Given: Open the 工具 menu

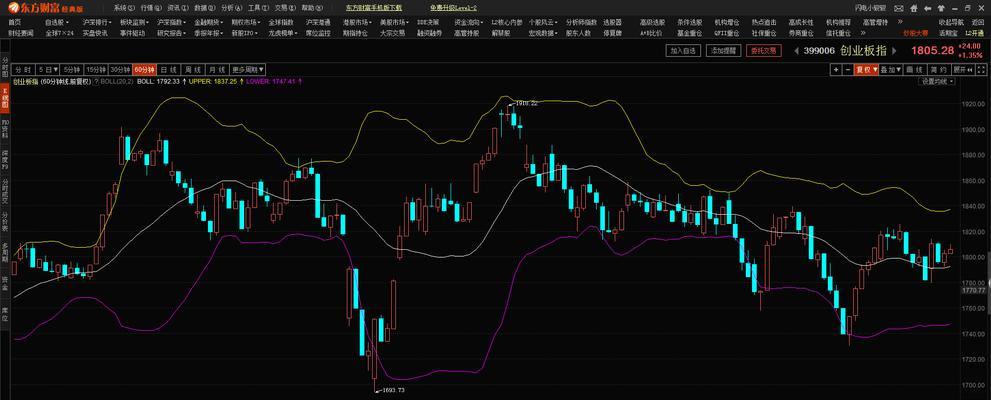Looking at the screenshot, I should (x=258, y=8).
